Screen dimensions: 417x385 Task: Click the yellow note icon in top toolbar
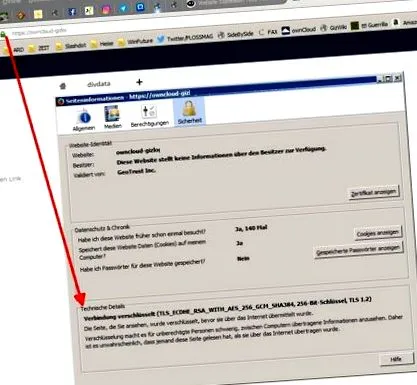point(38,14)
